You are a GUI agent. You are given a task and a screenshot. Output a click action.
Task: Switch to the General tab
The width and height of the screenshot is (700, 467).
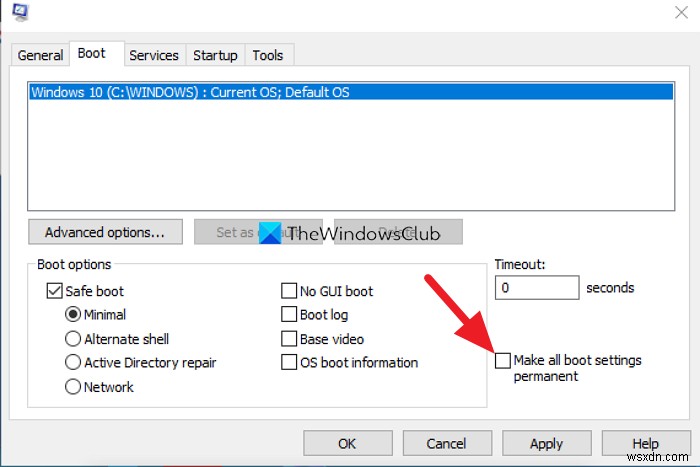coord(40,55)
